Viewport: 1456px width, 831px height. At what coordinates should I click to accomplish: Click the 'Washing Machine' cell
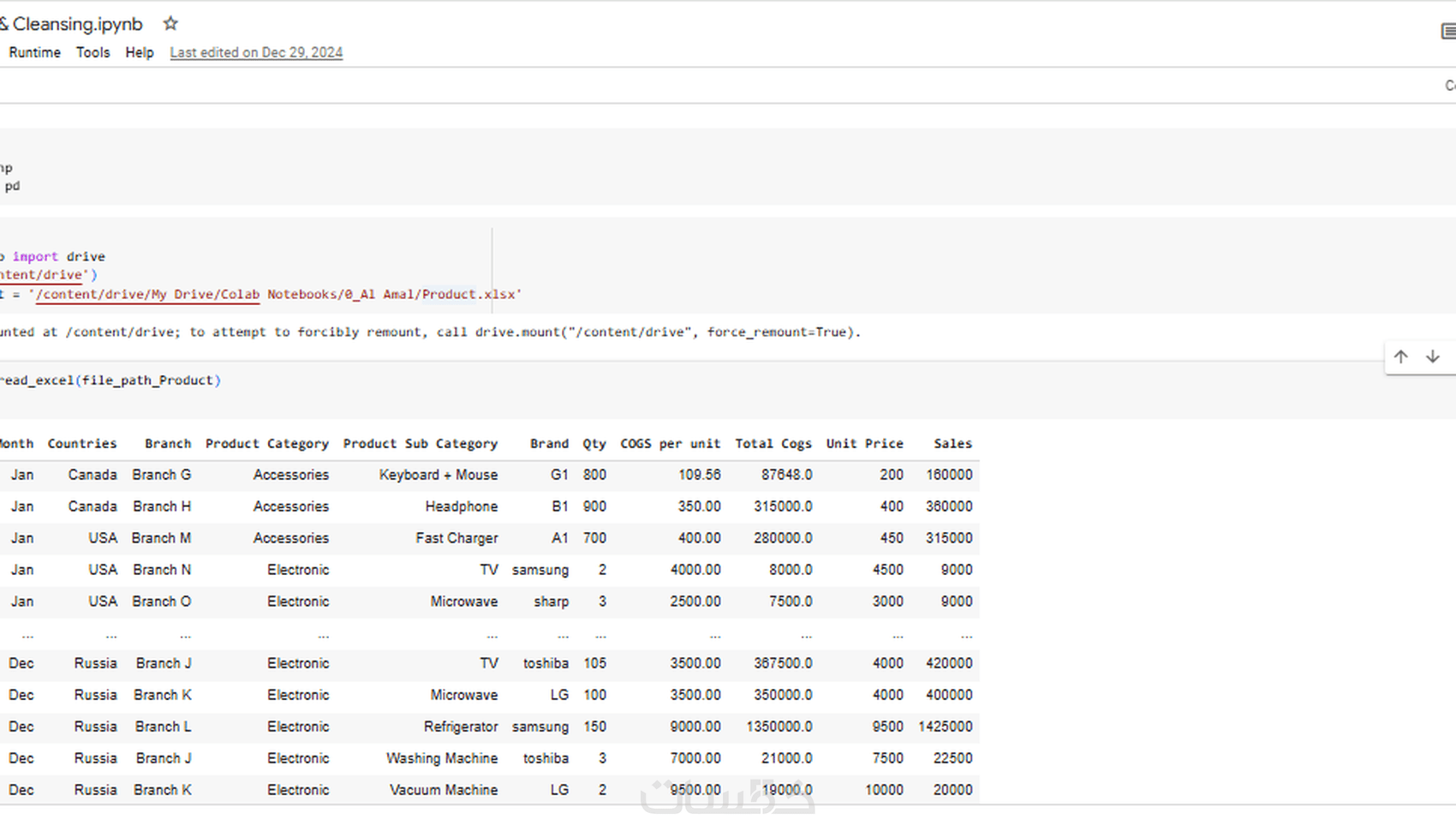point(442,758)
